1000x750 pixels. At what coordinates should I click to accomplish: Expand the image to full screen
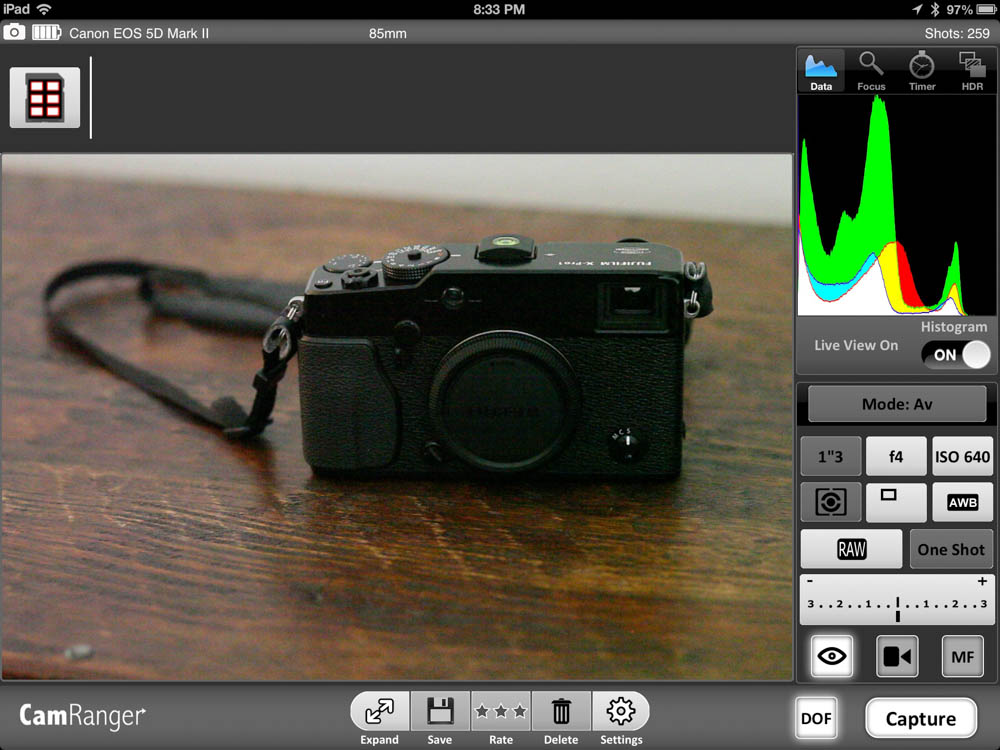click(379, 712)
